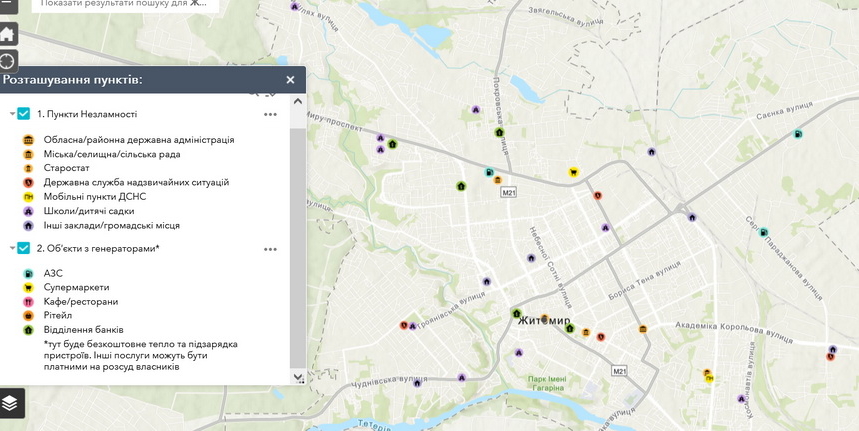Collapse the Пункти Незламності layer legend
The image size is (859, 431).
12,114
